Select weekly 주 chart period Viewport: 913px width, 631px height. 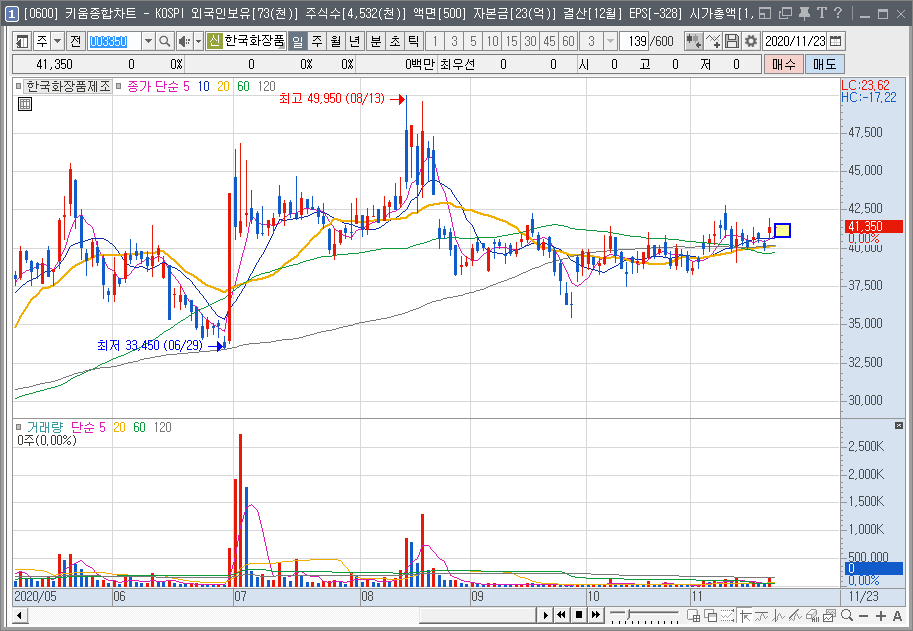[x=317, y=41]
